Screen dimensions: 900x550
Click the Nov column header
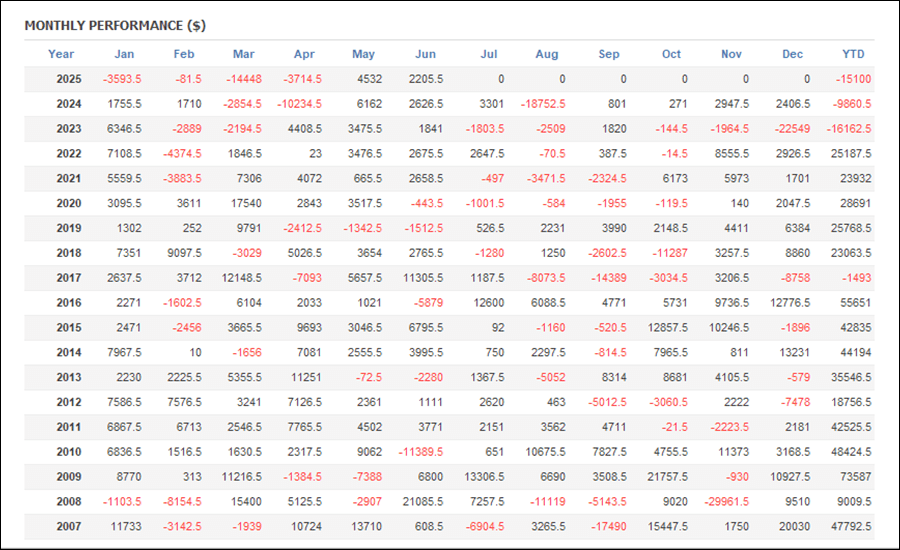click(x=731, y=54)
